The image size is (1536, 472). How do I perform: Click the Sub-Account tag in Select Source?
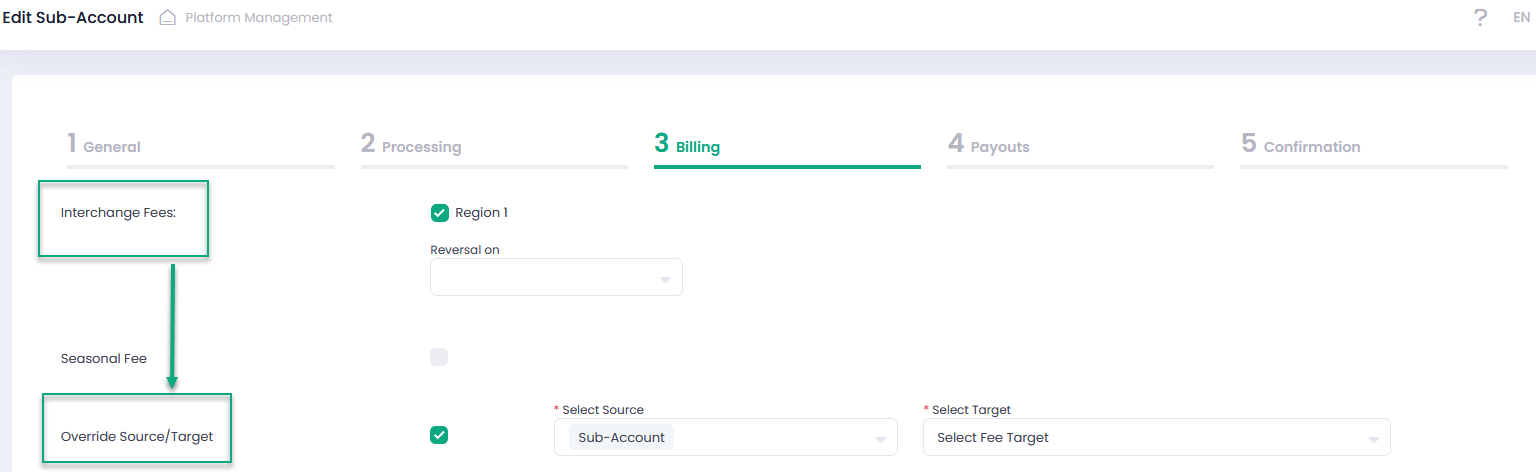(x=621, y=438)
